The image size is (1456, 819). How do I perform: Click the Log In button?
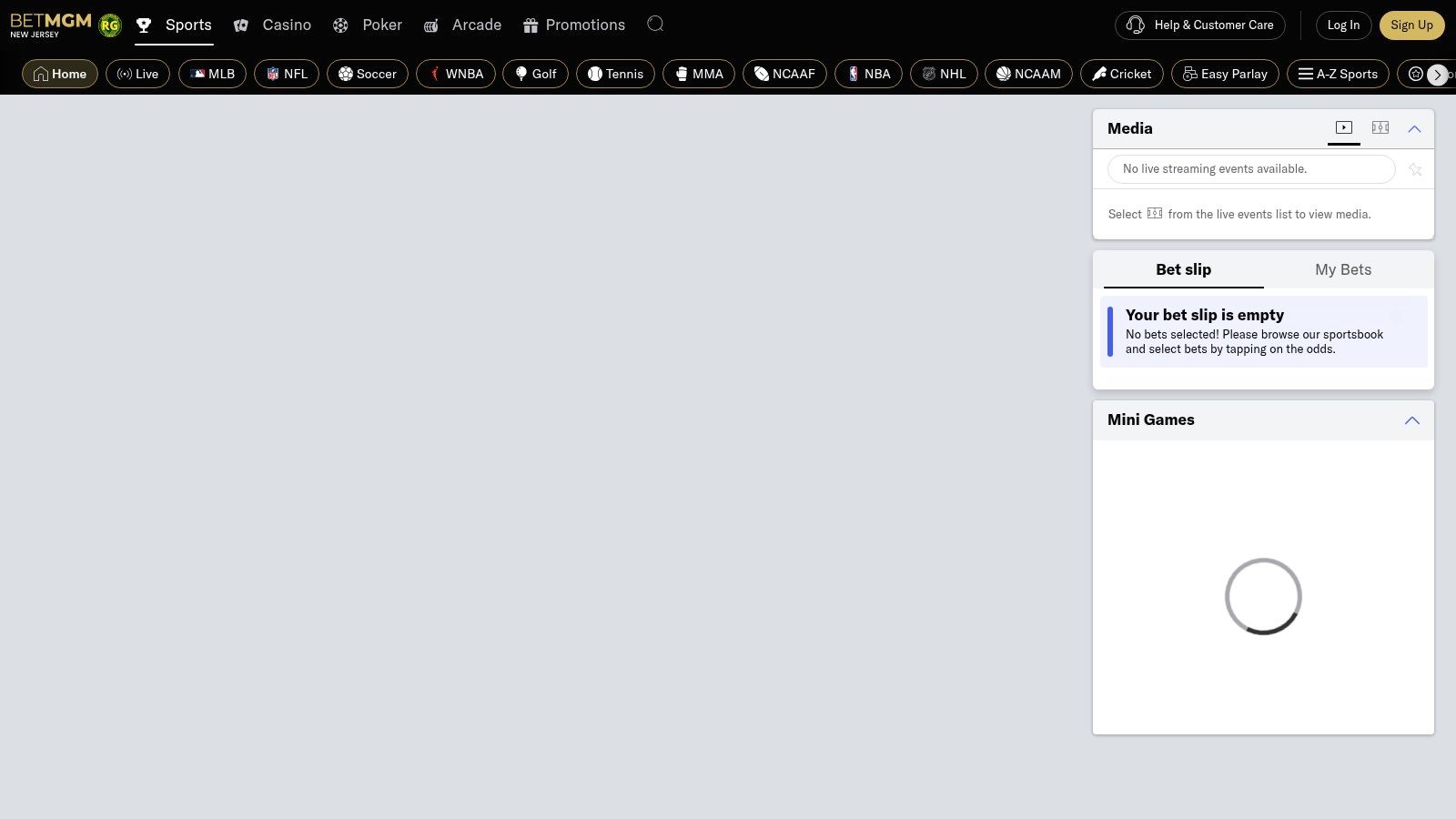coord(1343,25)
